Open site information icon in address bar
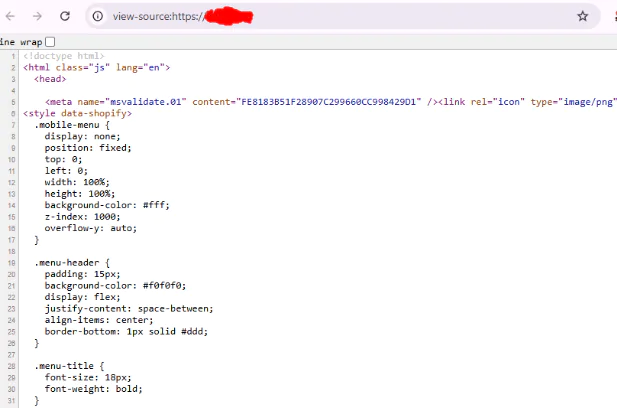This screenshot has height=408, width=617. (98, 16)
